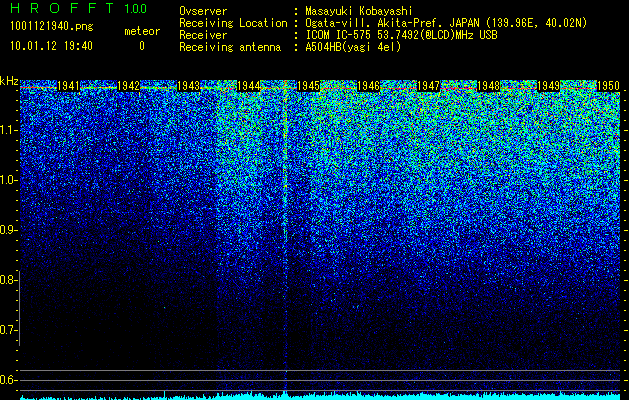This screenshot has height=400, width=629.
Task: Click the 1945 time marker
Action: [x=308, y=86]
